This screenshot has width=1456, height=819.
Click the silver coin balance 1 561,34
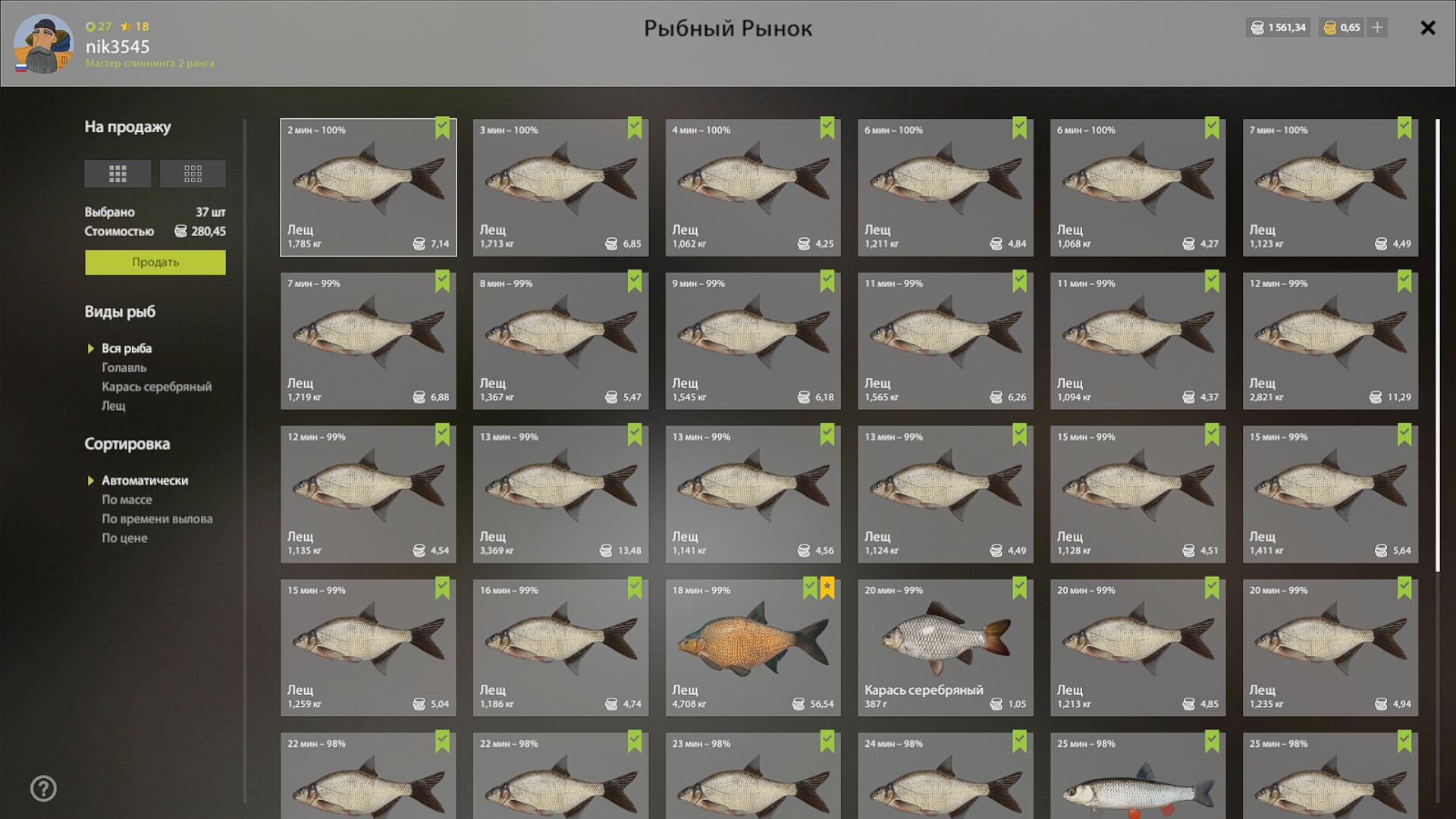(x=1279, y=27)
